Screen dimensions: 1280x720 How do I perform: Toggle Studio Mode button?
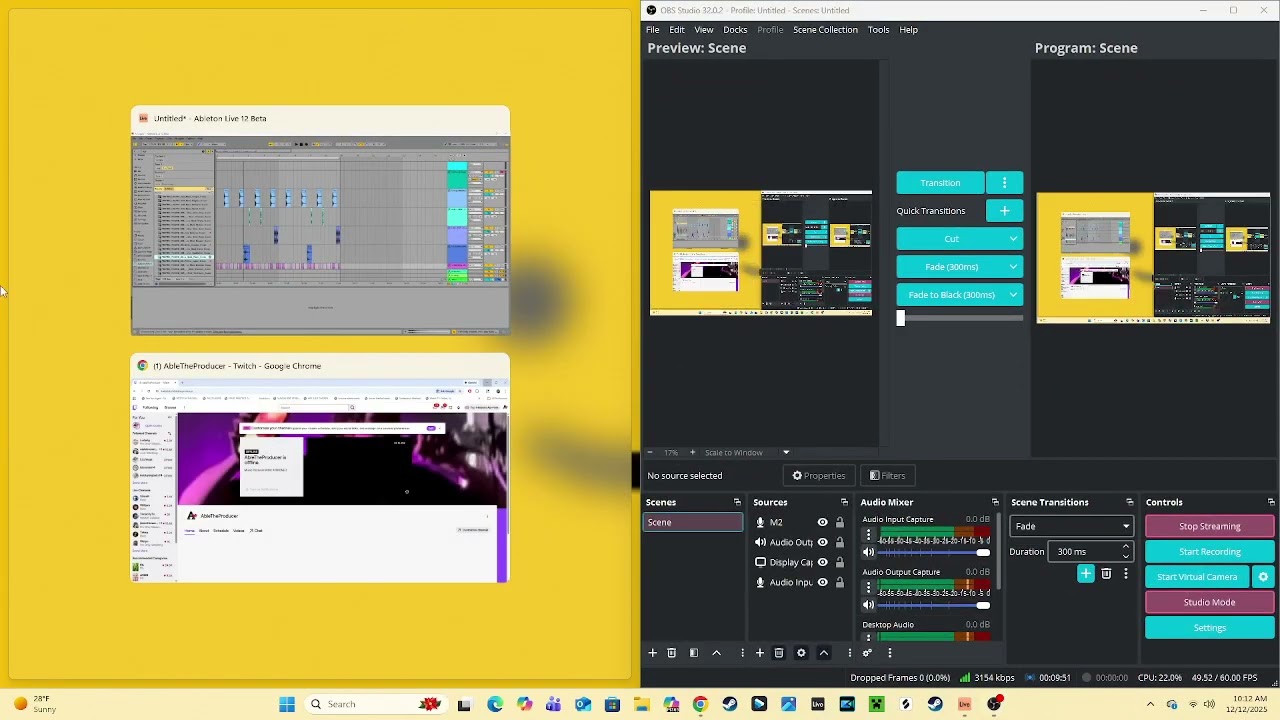[1210, 603]
